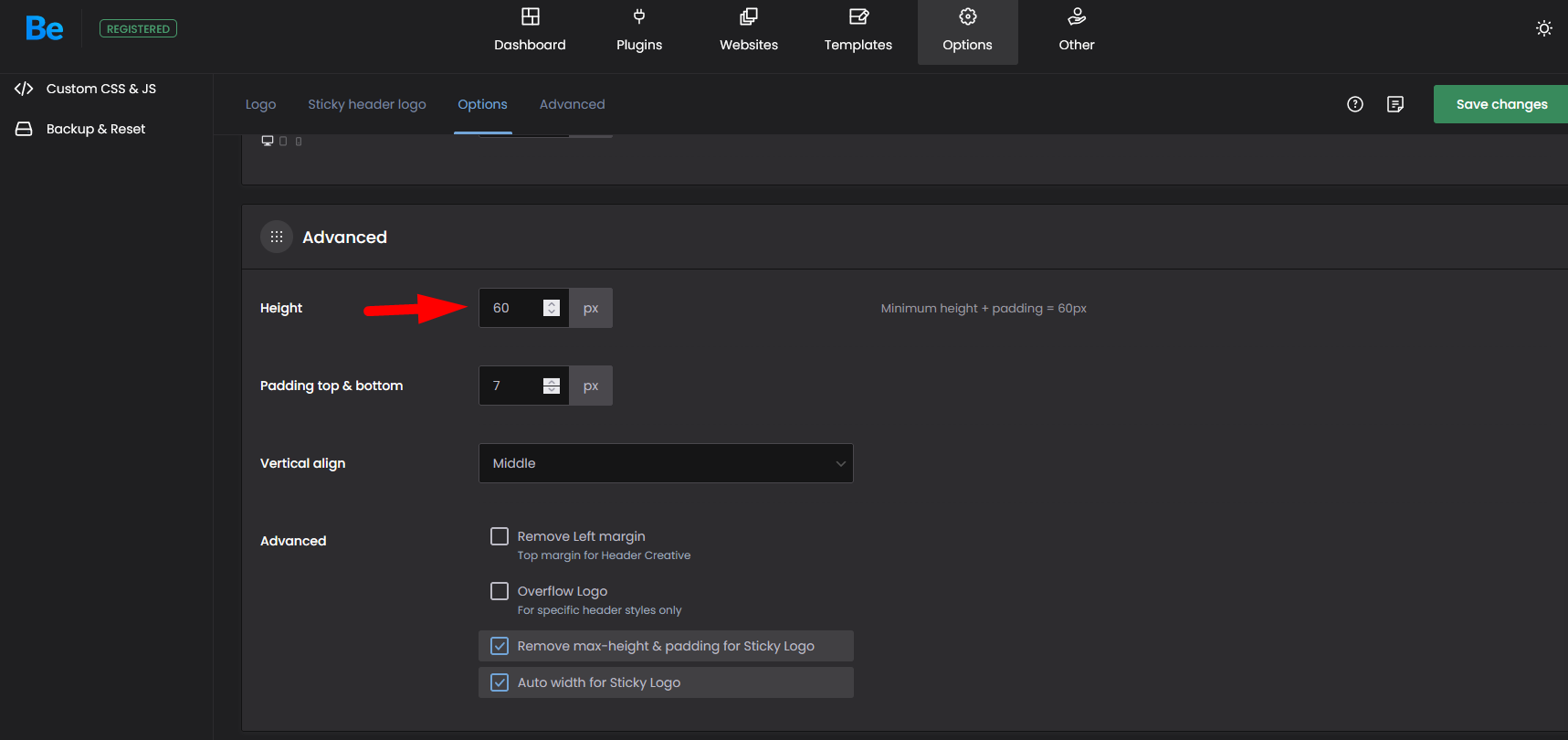Switch to the Logo tab
Viewport: 1568px width, 740px height.
click(x=260, y=104)
